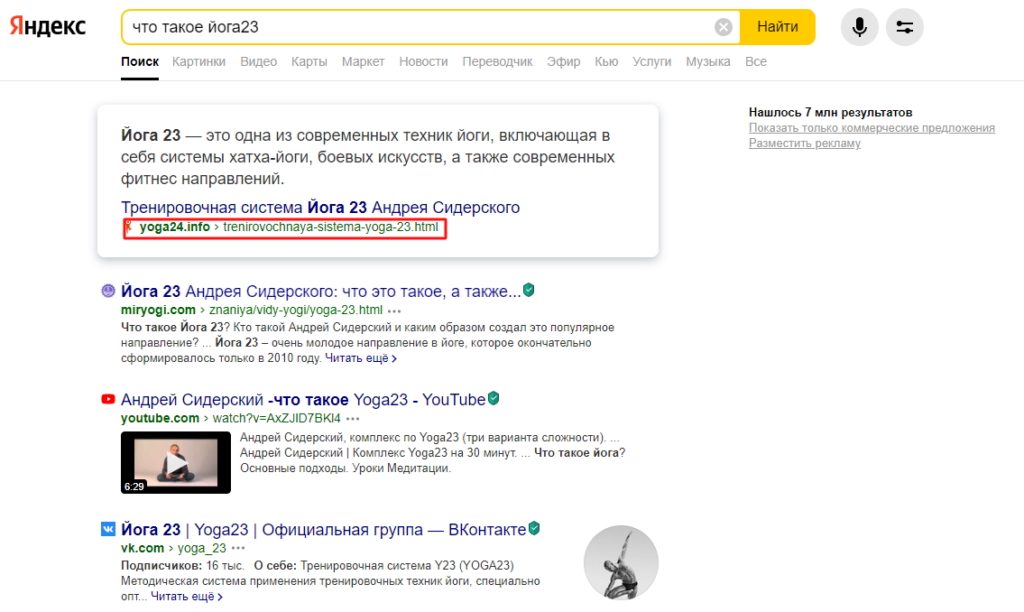Screen dimensions: 1024x612
Task: Click the Яндекс logo
Action: [x=48, y=26]
